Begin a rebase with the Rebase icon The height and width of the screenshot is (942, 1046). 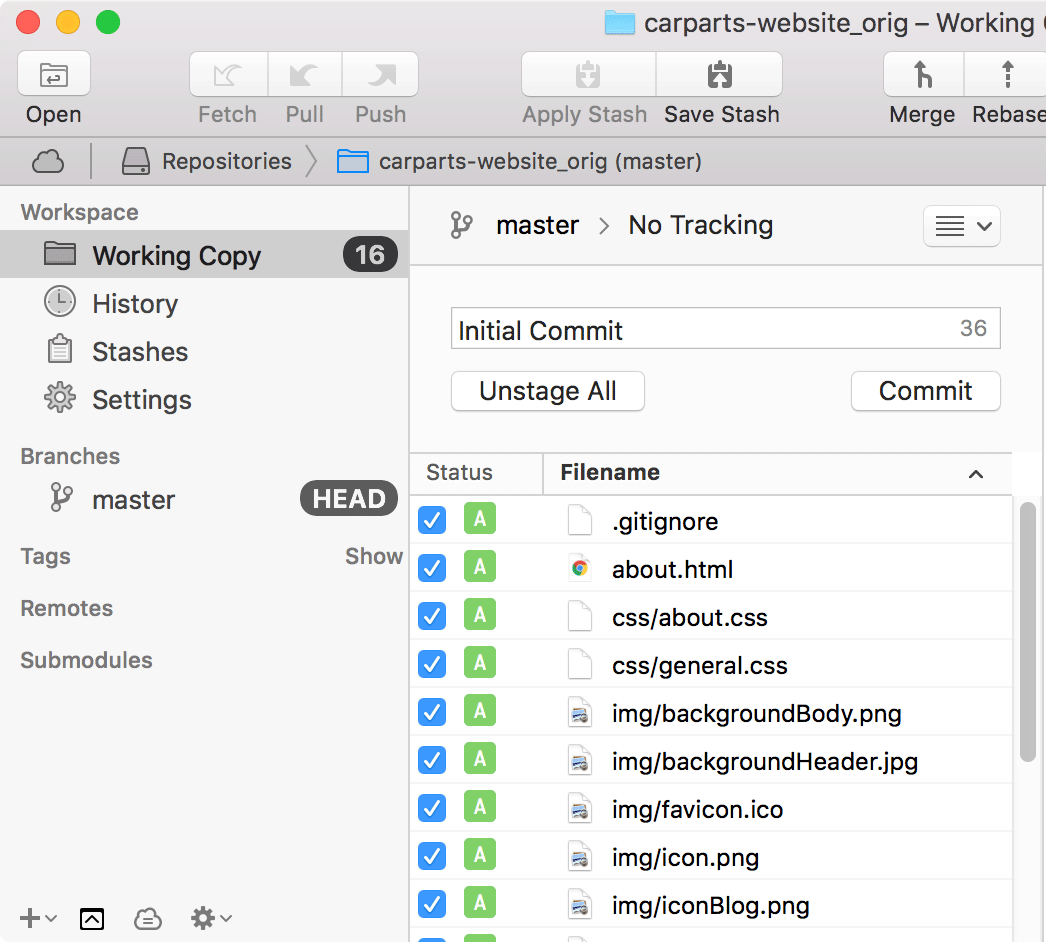tap(1005, 74)
